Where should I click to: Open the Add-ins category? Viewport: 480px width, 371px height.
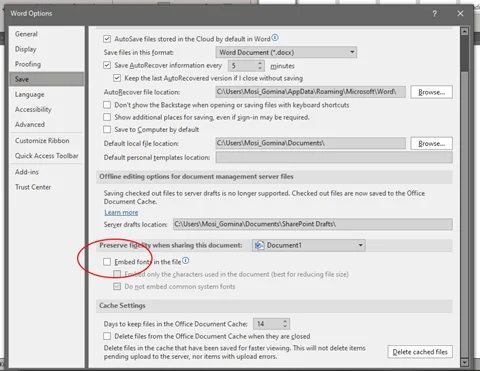tap(47, 172)
